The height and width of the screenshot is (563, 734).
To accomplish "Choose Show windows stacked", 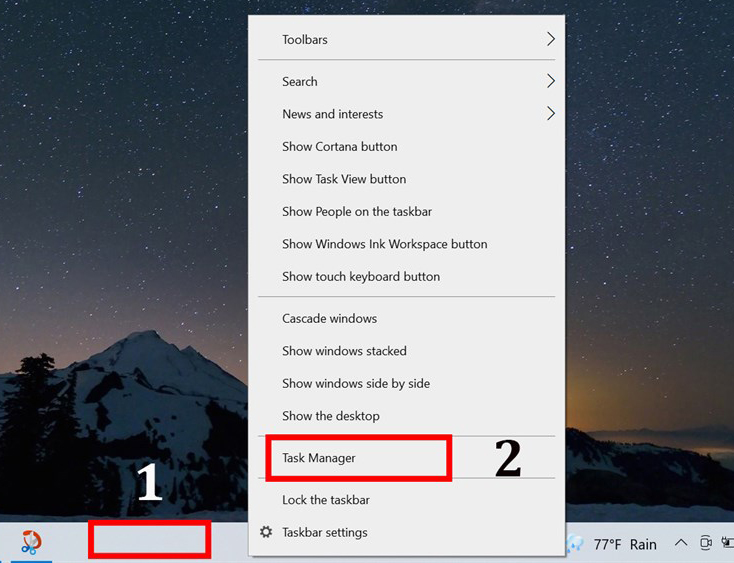I will pyautogui.click(x=344, y=351).
